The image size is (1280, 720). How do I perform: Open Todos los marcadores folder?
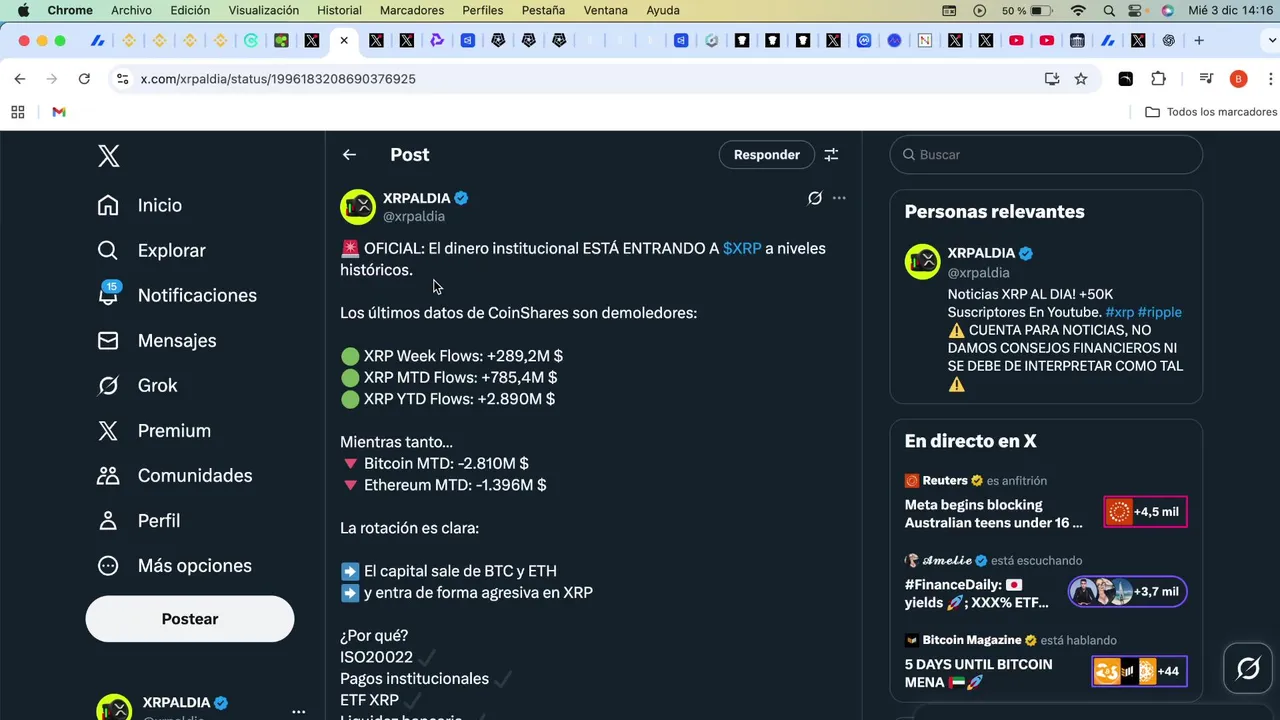point(1211,112)
